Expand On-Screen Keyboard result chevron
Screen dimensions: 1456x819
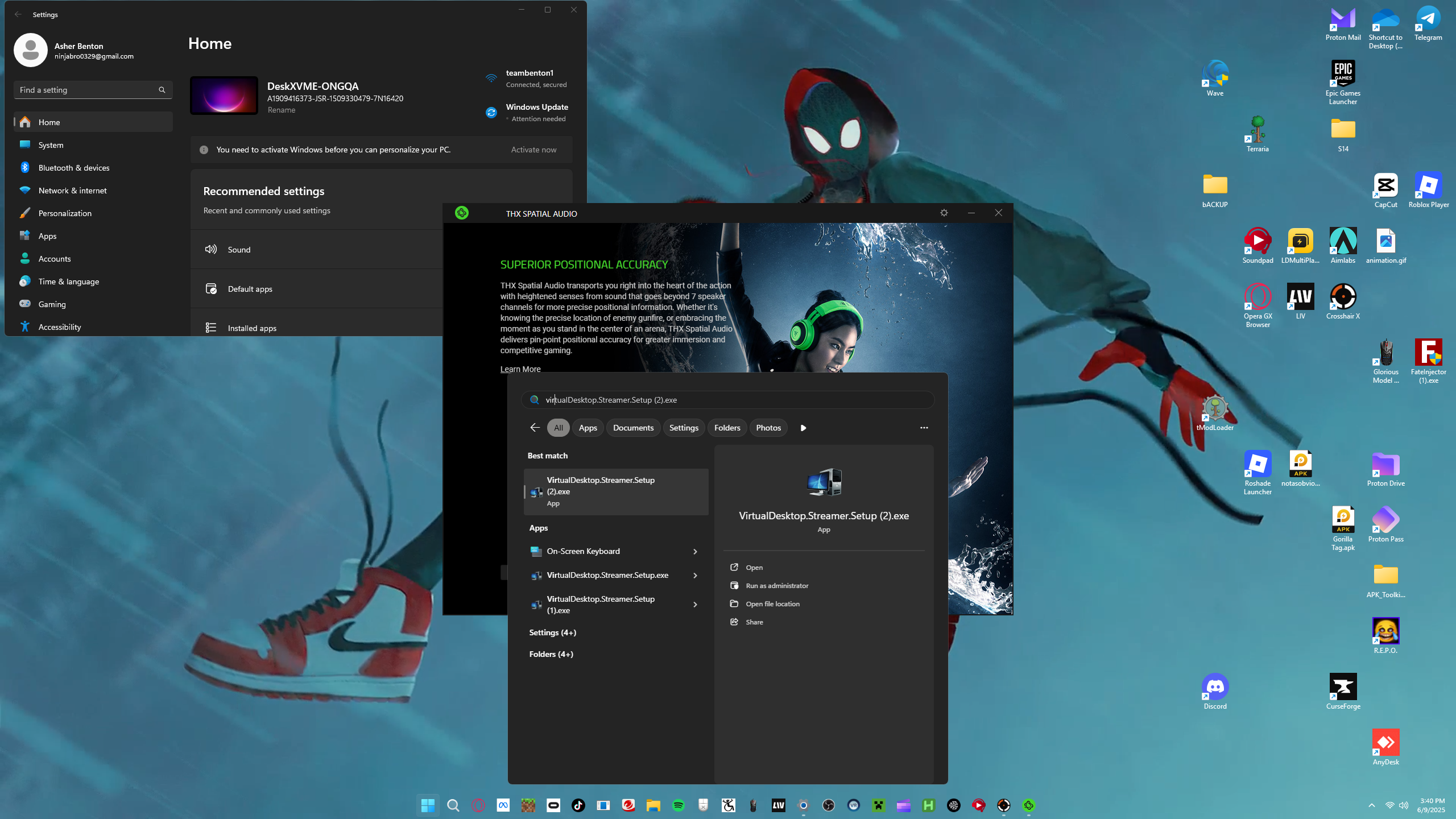[695, 552]
